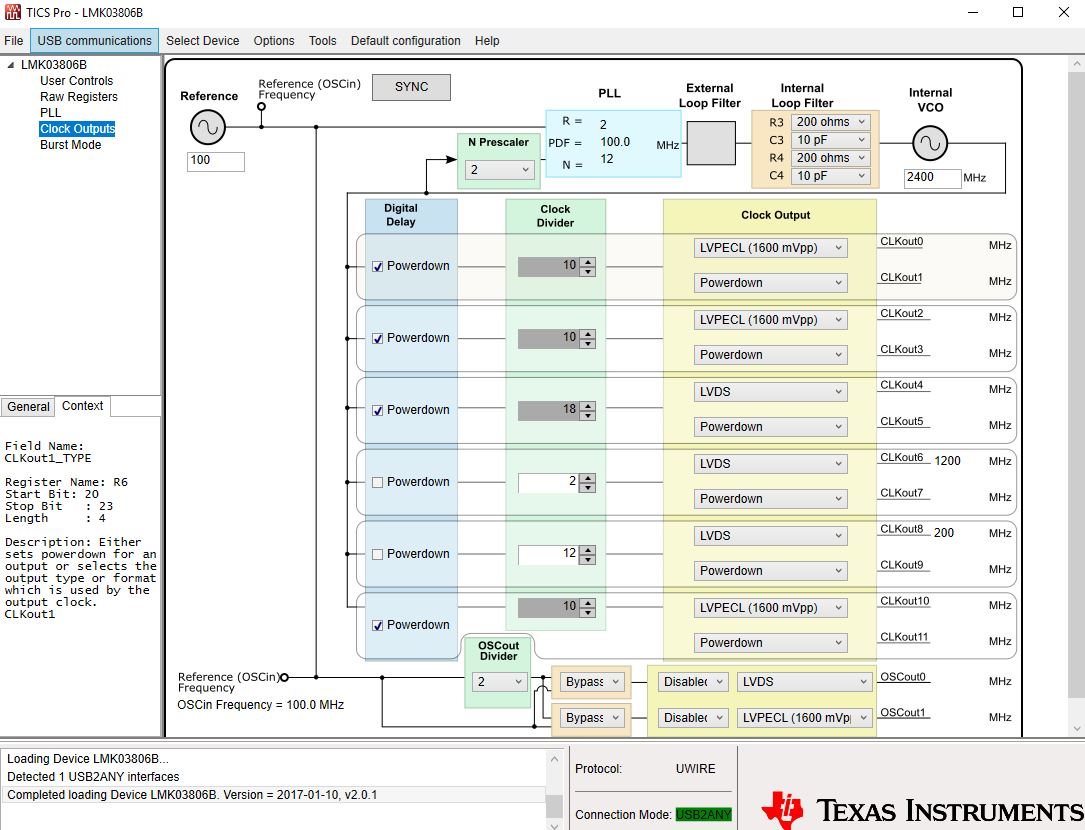1085x830 pixels.
Task: Open the R3 resistor dropdown
Action: pyautogui.click(x=830, y=122)
